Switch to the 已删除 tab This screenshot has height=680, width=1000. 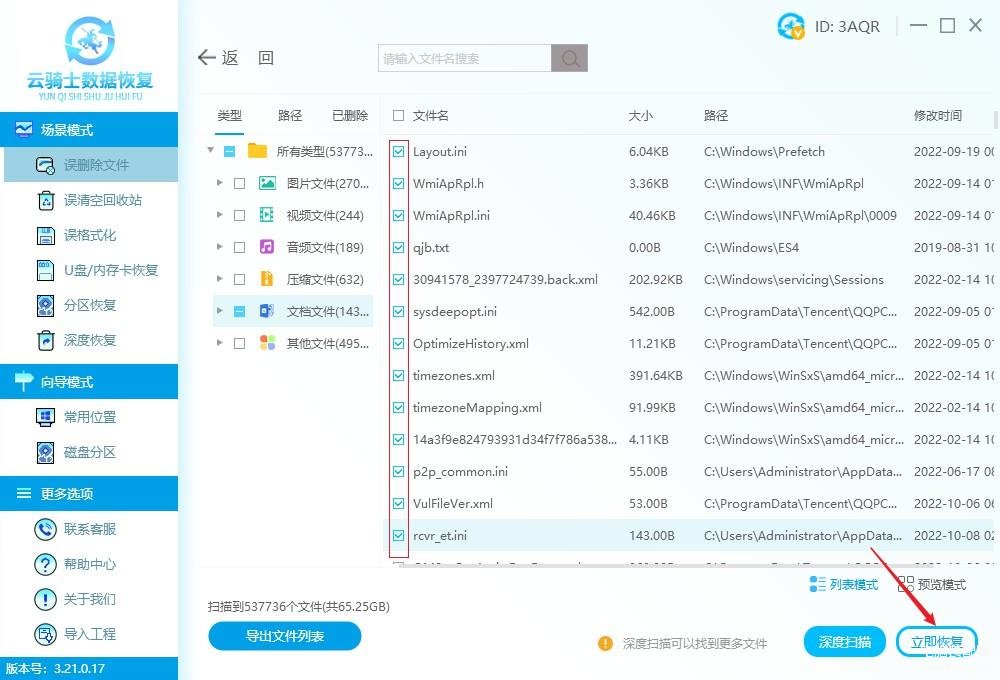point(350,115)
